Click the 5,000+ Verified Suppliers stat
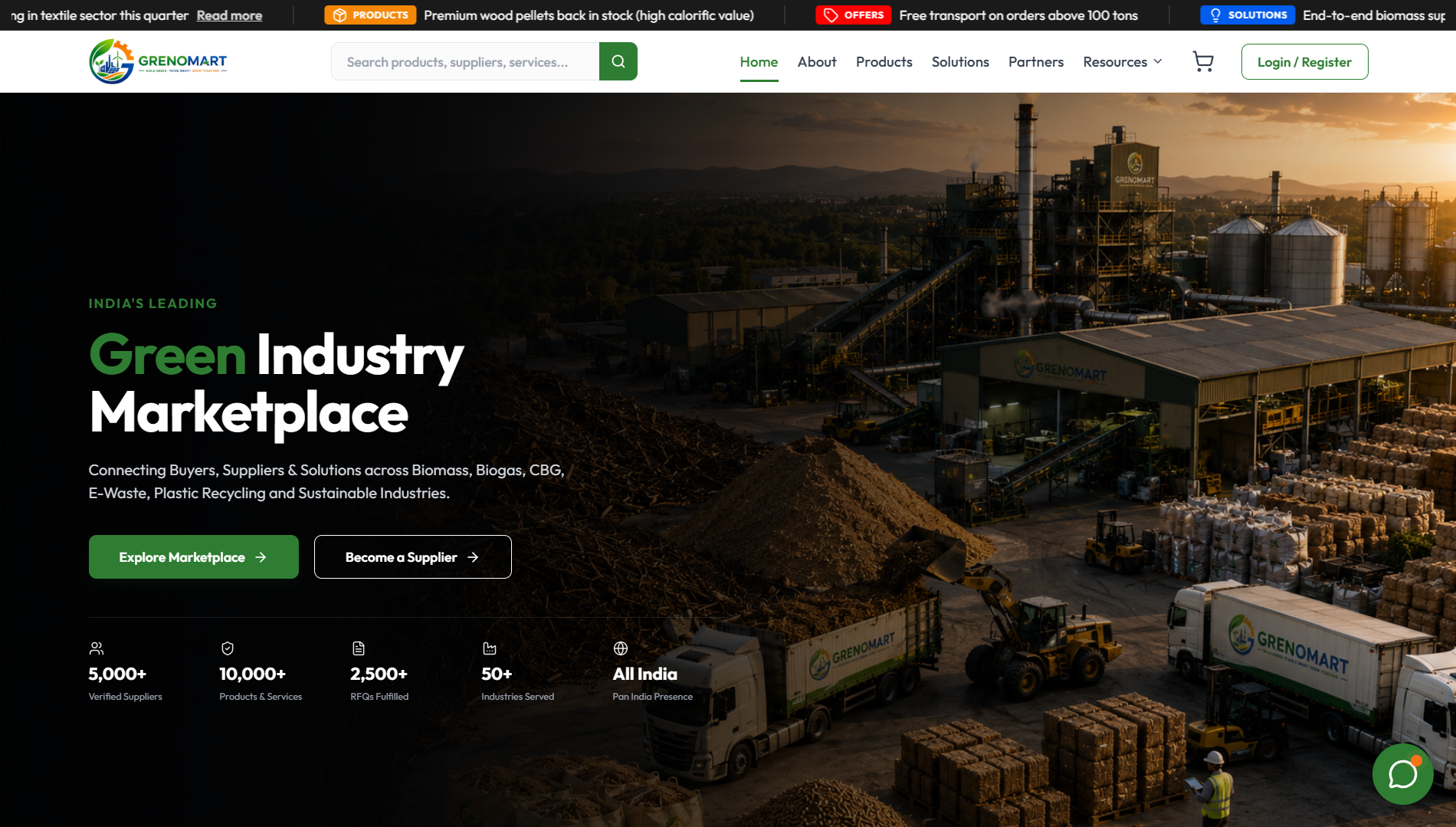The height and width of the screenshot is (827, 1456). 125,672
